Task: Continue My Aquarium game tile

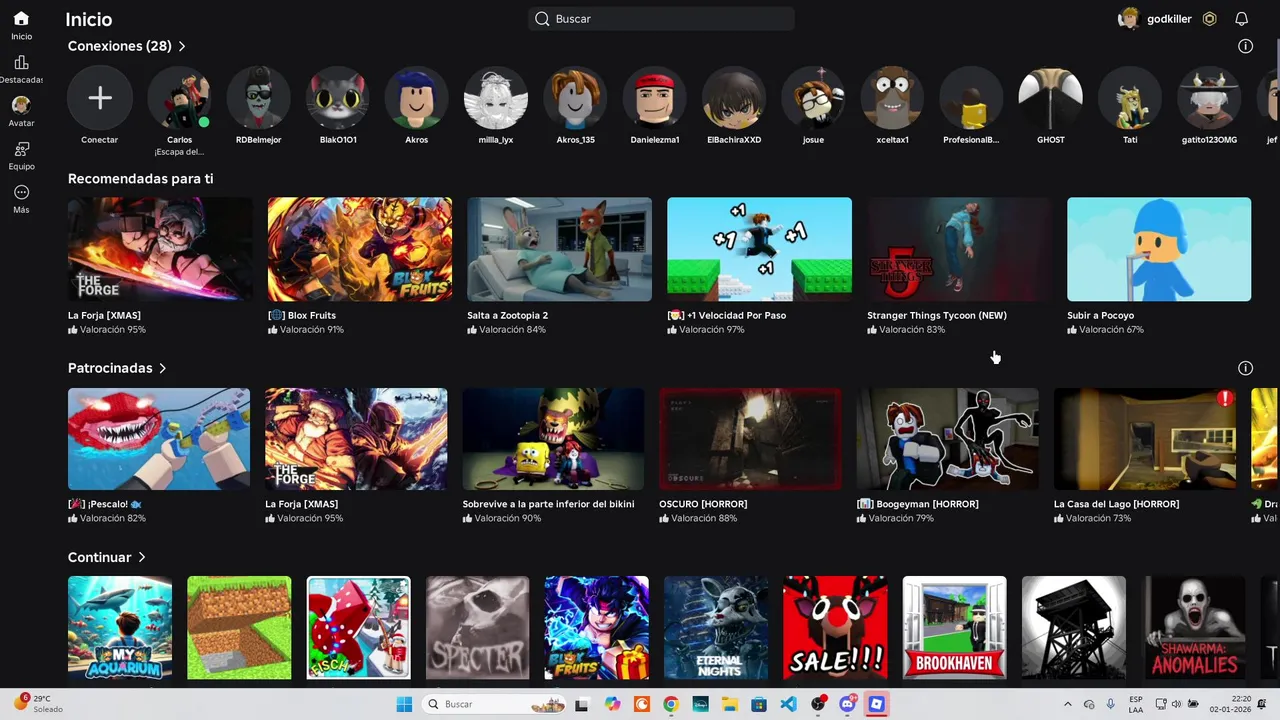Action: 120,628
